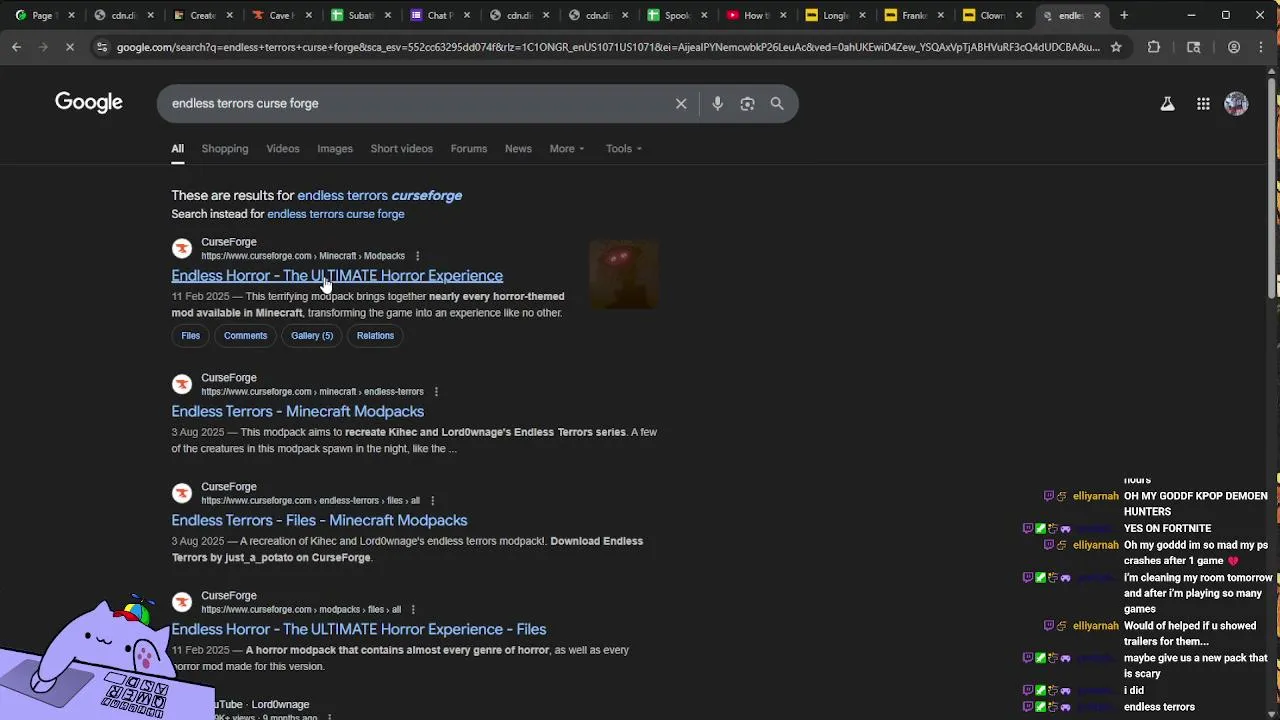Screen dimensions: 1280x720
Task: Close the Cave tab
Action: 308,15
